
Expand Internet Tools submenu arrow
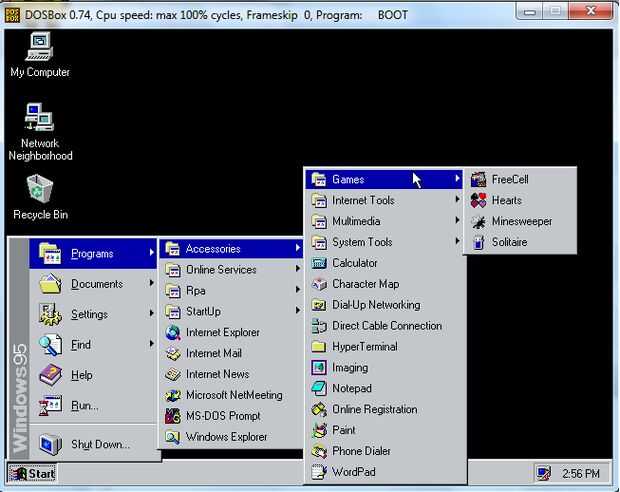click(457, 200)
